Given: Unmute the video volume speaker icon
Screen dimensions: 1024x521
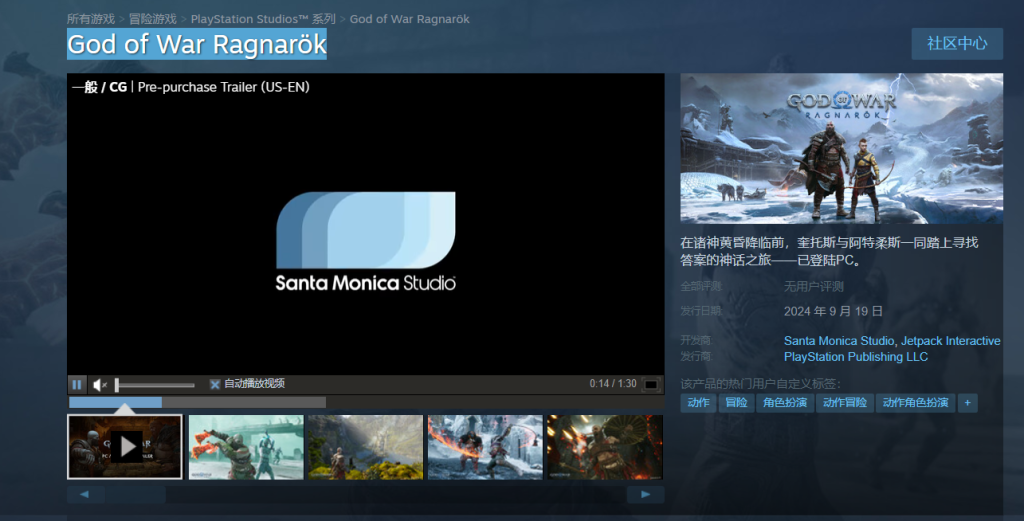Looking at the screenshot, I should (x=99, y=385).
